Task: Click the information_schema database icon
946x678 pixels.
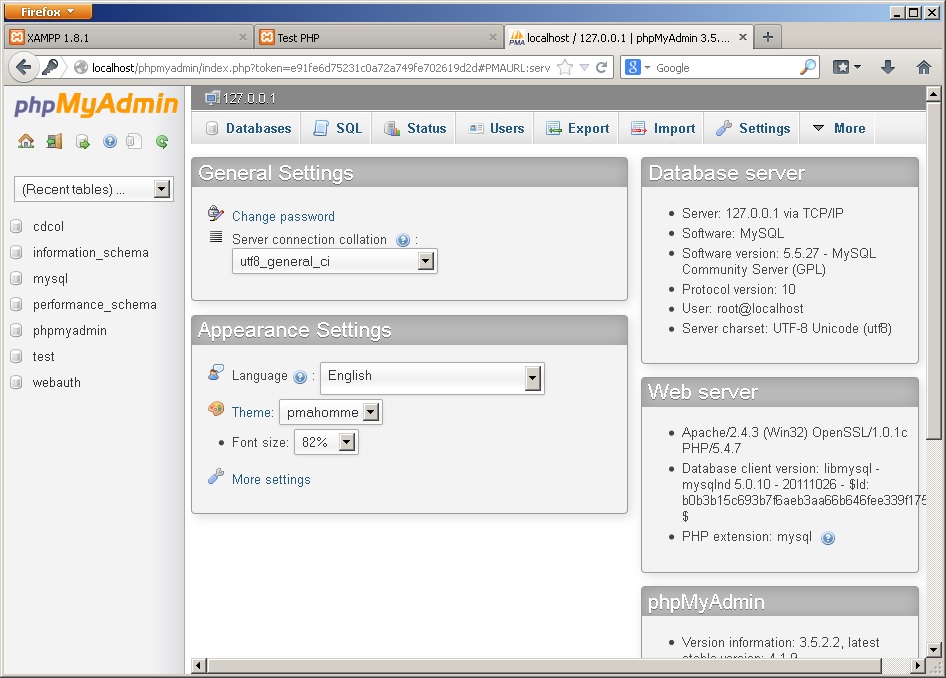Action: click(x=16, y=253)
